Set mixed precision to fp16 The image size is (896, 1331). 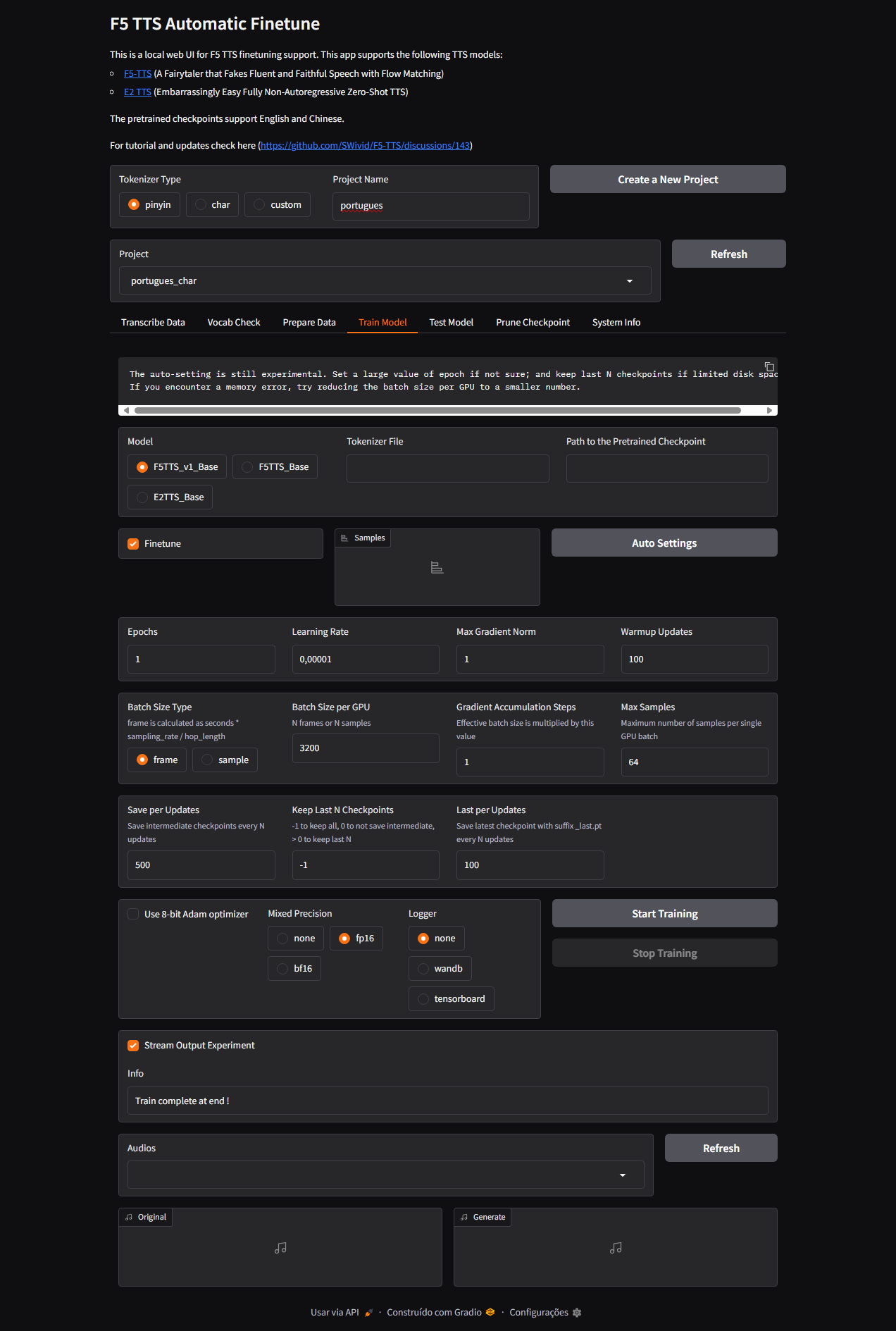pos(356,938)
